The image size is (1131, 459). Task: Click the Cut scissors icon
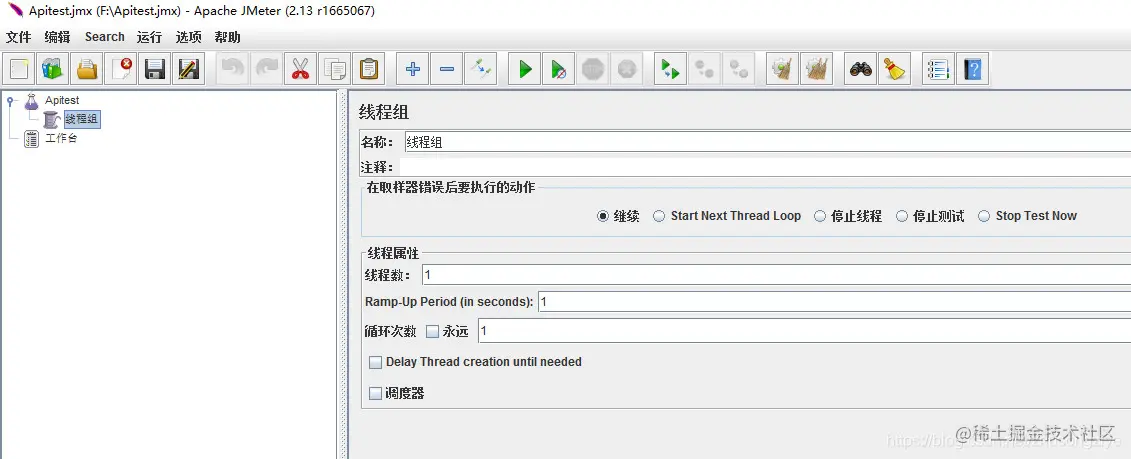point(300,69)
